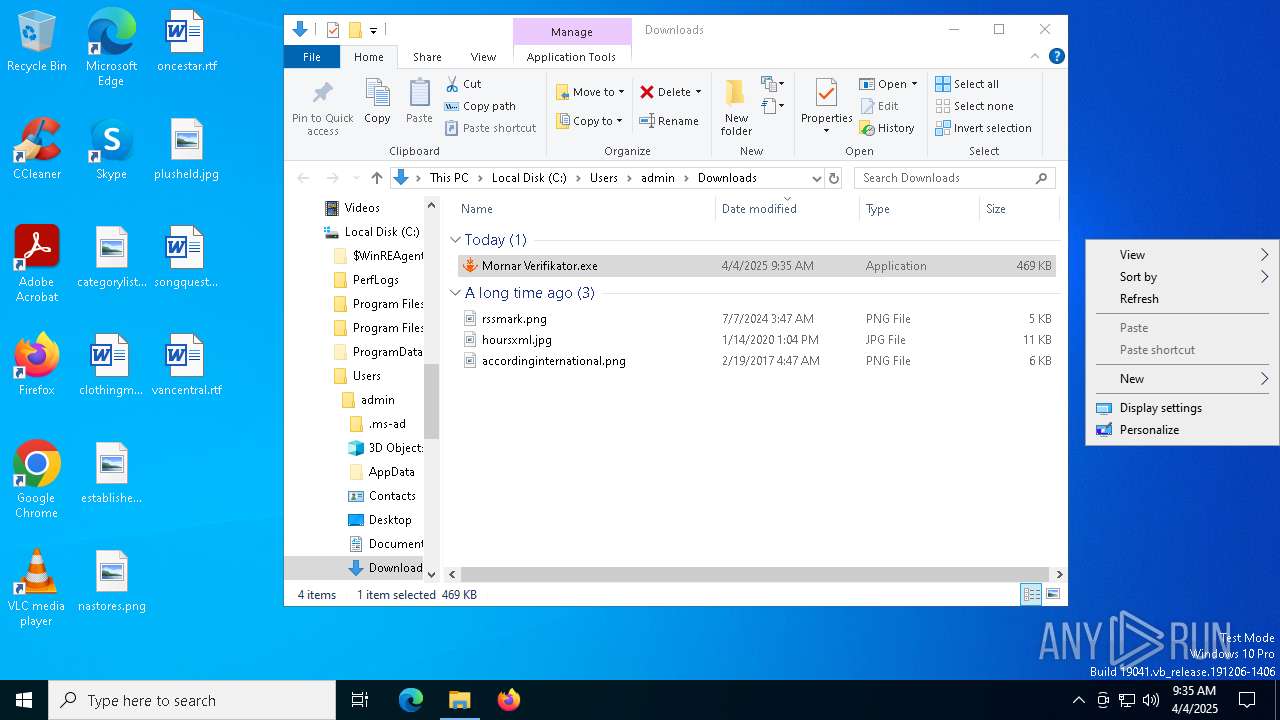This screenshot has height=720, width=1280.
Task: Collapse the A long time ago group
Action: [455, 293]
